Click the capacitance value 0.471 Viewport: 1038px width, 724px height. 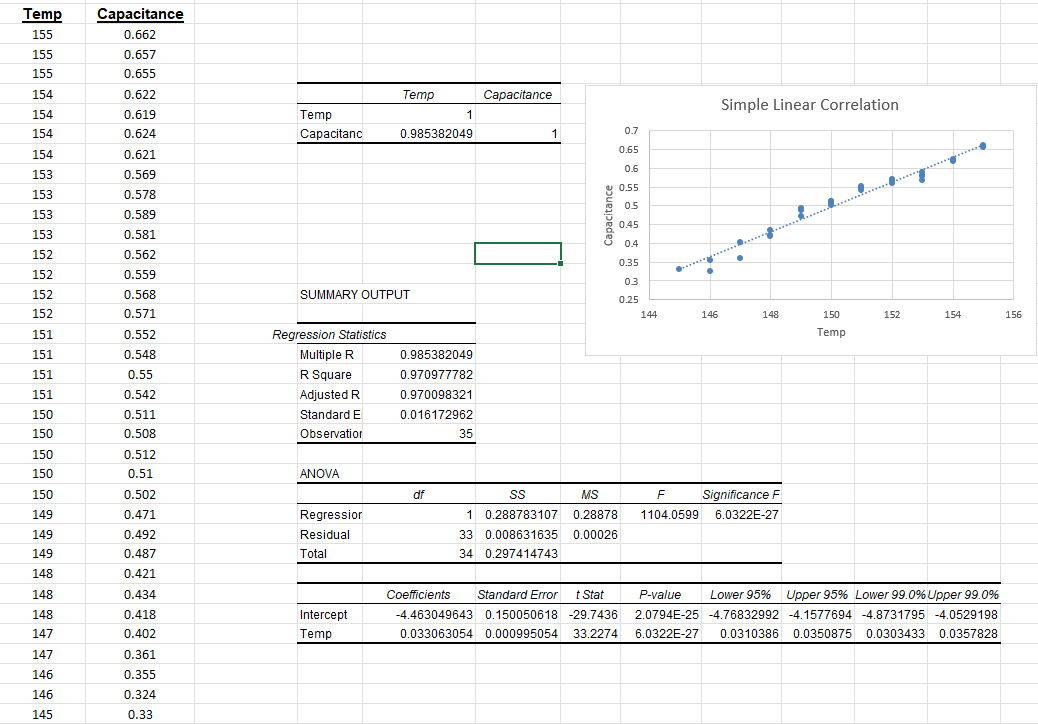[140, 514]
